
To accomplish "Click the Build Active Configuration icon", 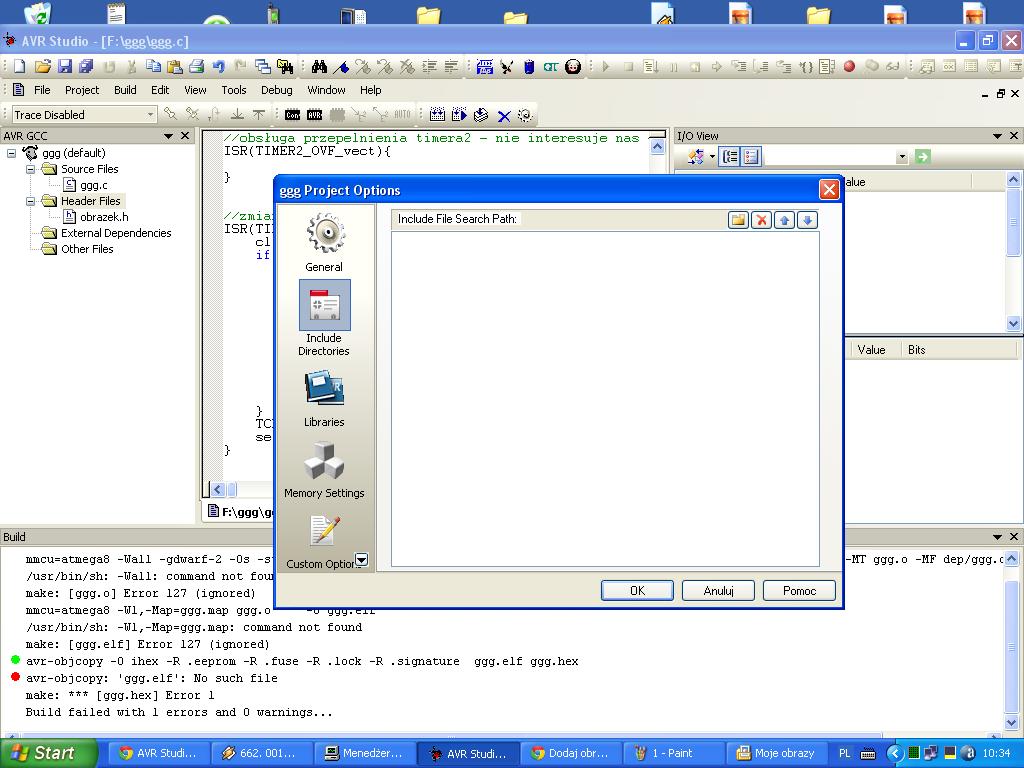I will coord(438,115).
